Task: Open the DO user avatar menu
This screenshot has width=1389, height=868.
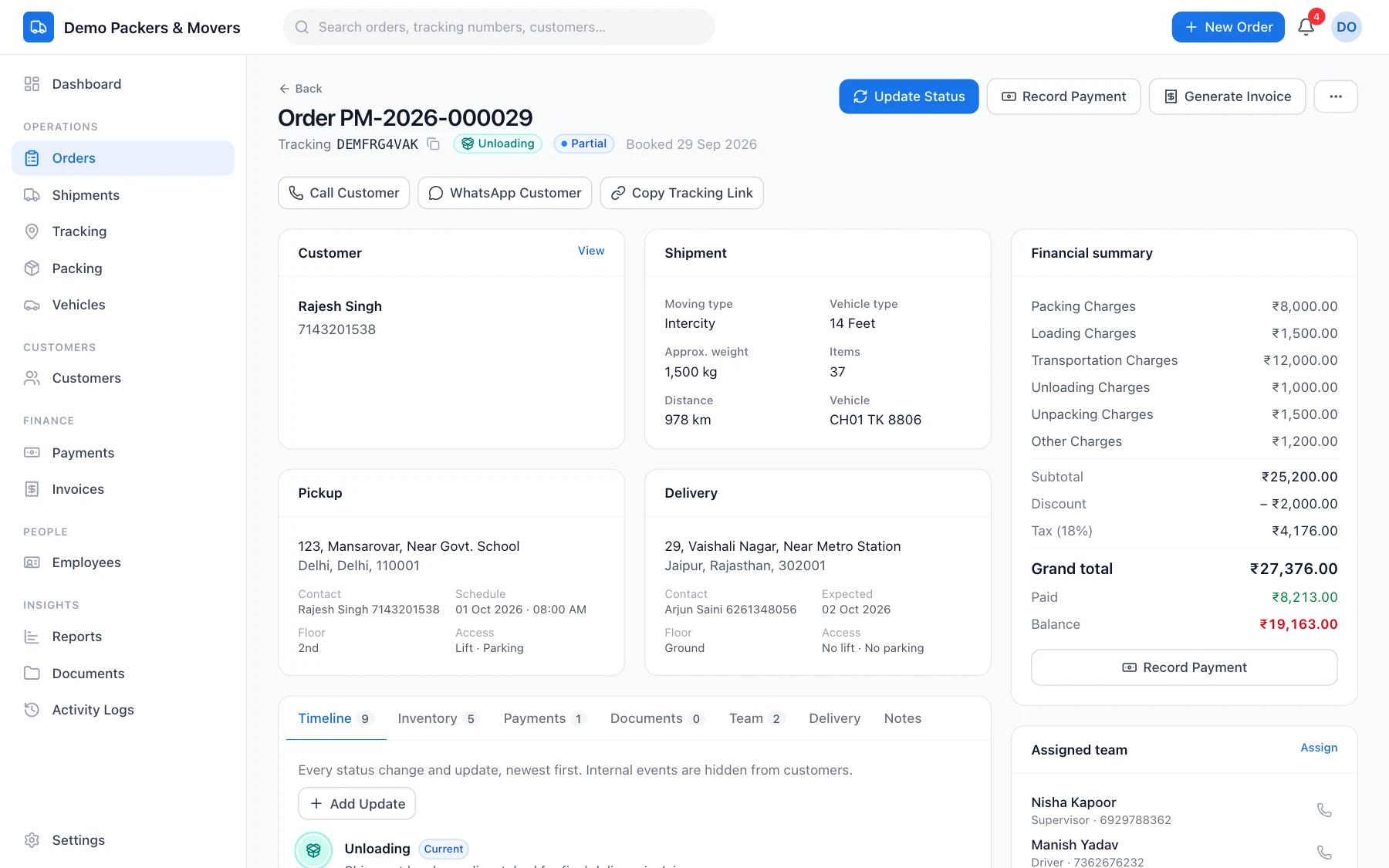Action: click(1347, 27)
